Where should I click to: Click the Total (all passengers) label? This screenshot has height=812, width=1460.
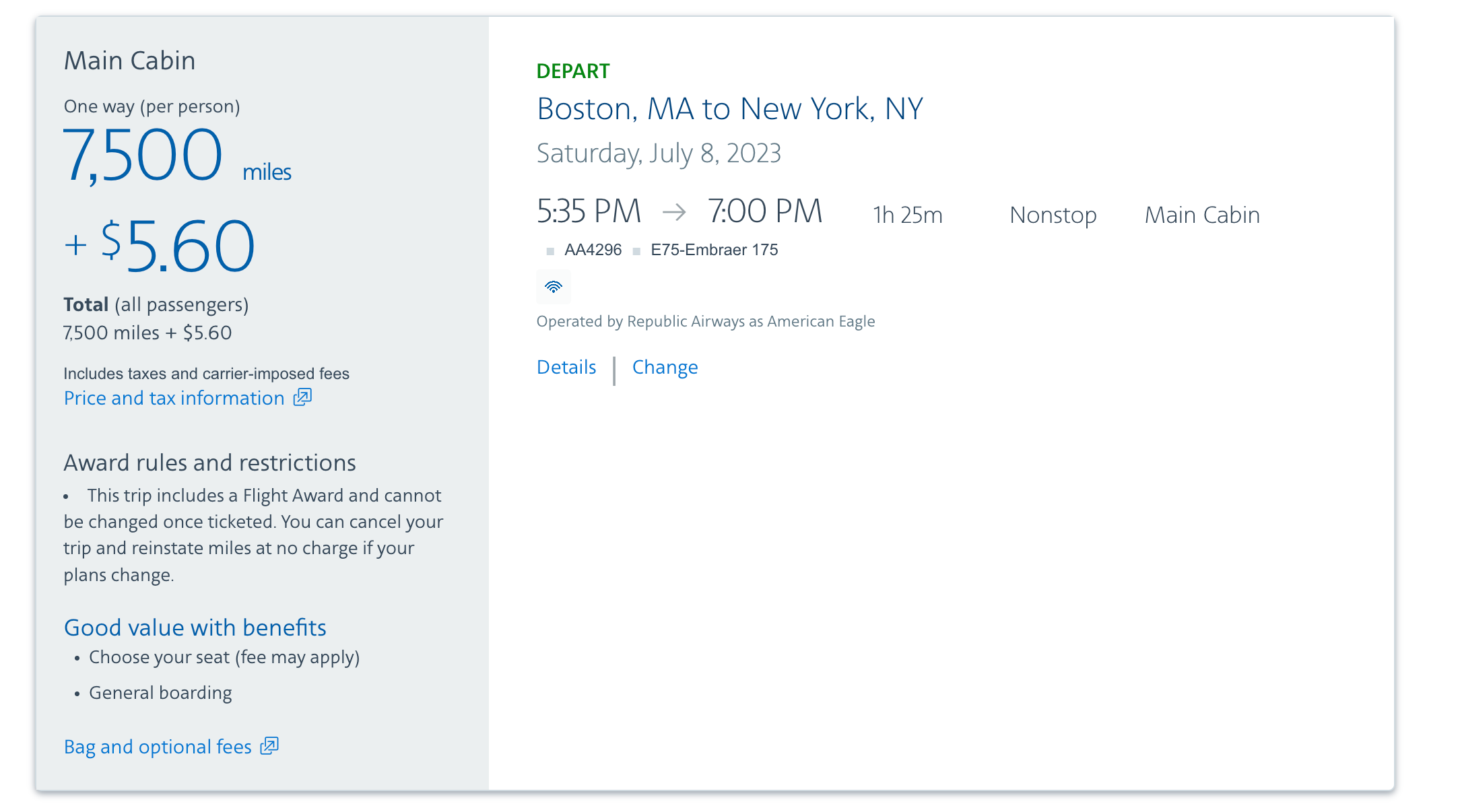[x=156, y=305]
